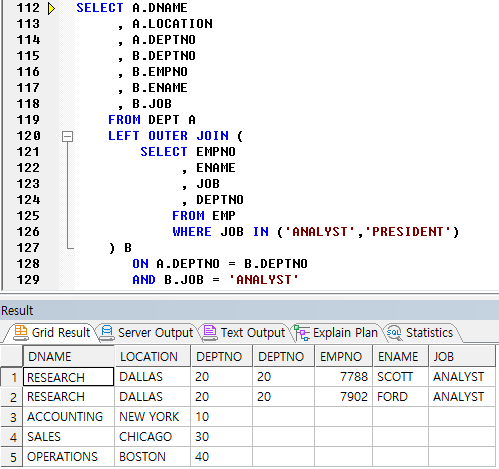Click the yellow execution marker on line 112
The width and height of the screenshot is (499, 469).
tap(51, 8)
